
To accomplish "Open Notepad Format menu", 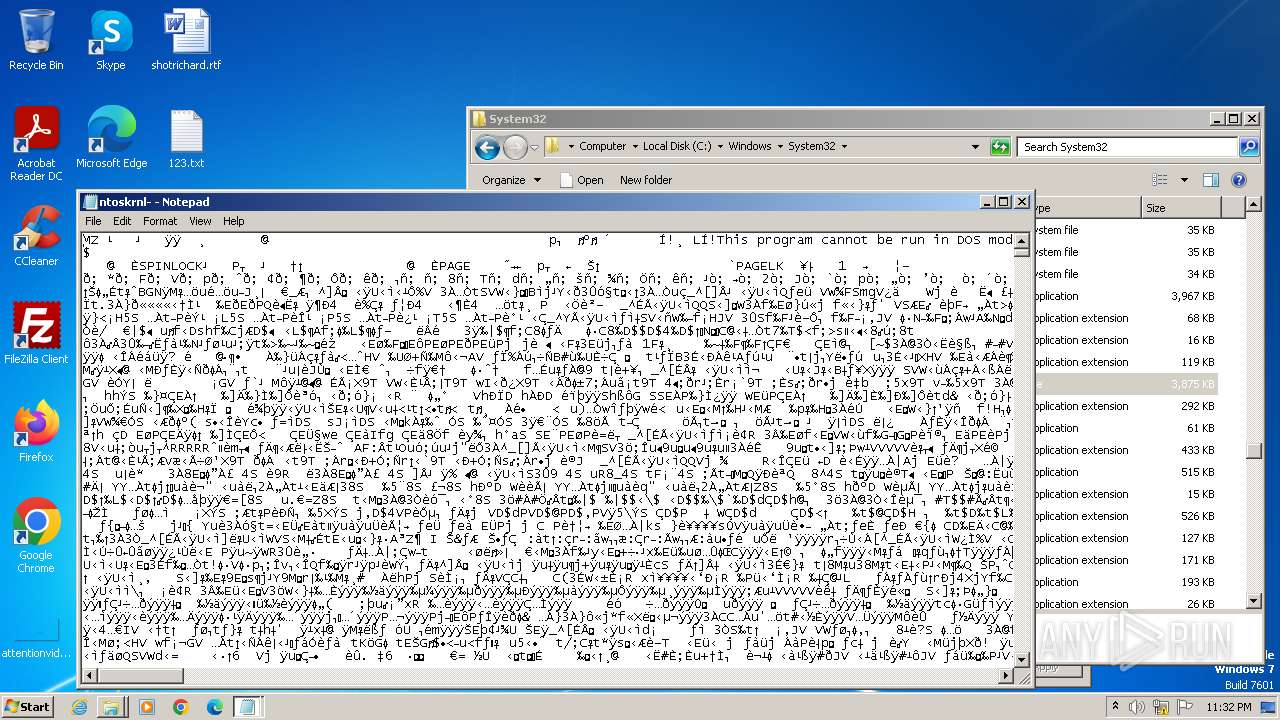I will [x=160, y=221].
